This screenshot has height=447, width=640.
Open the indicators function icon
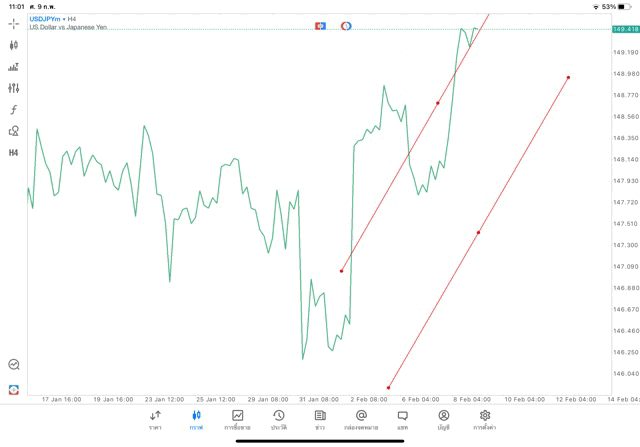click(14, 110)
